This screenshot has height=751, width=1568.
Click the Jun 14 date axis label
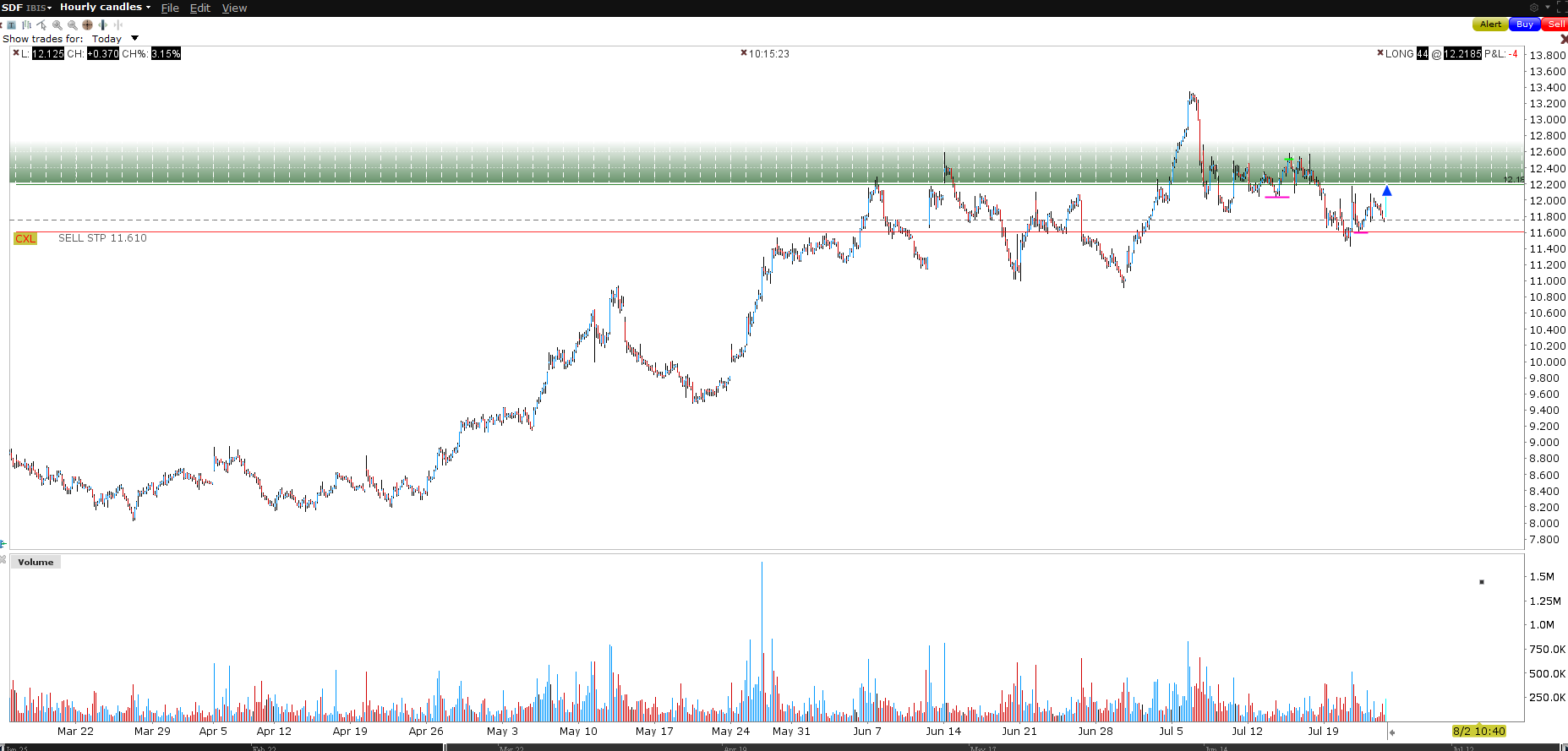pos(943,732)
